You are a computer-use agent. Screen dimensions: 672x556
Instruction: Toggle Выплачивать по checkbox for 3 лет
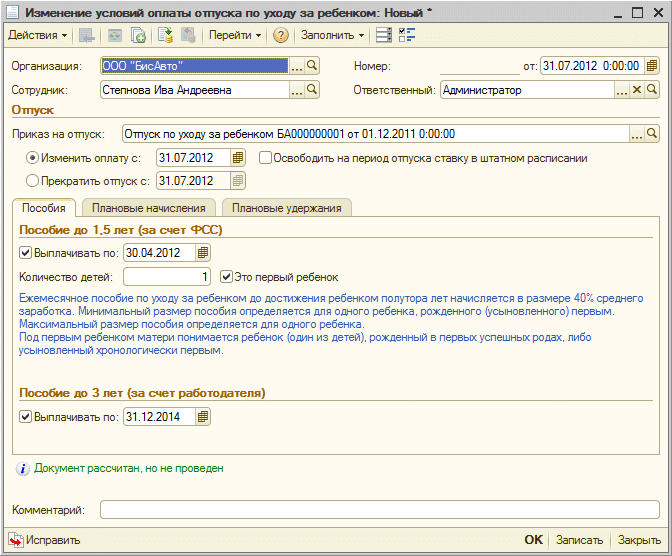pyautogui.click(x=25, y=417)
